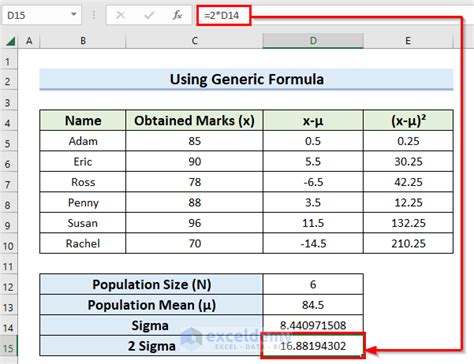474x364 pixels.
Task: Click the Obtained Marks (x) header cell
Action: point(194,120)
